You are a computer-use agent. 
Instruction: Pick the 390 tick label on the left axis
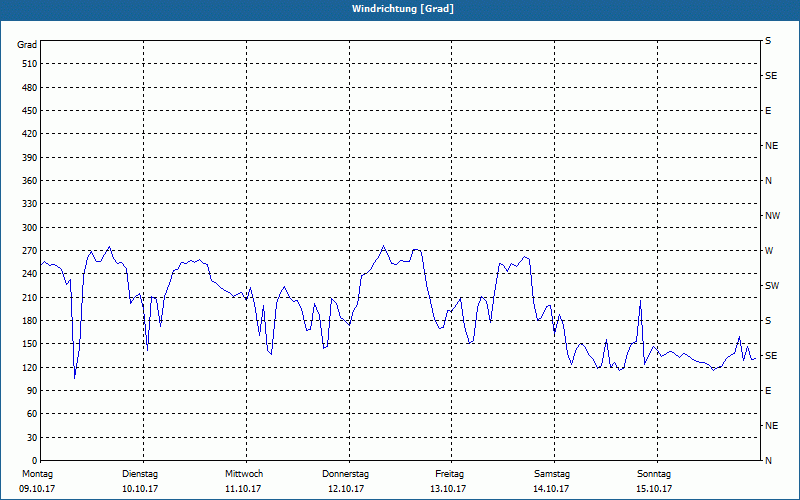[x=30, y=158]
